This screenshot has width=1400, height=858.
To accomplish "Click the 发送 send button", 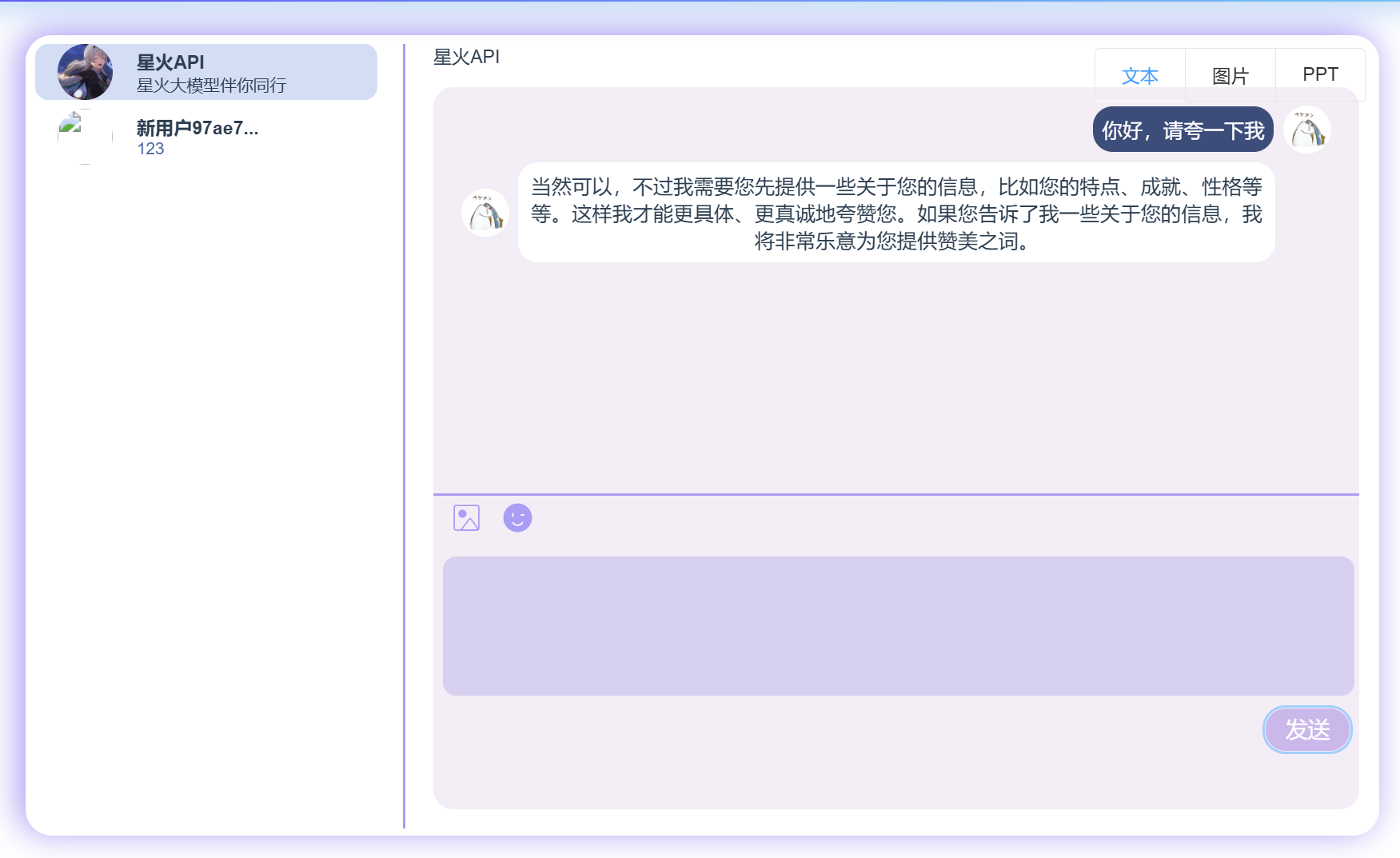I will [1307, 729].
